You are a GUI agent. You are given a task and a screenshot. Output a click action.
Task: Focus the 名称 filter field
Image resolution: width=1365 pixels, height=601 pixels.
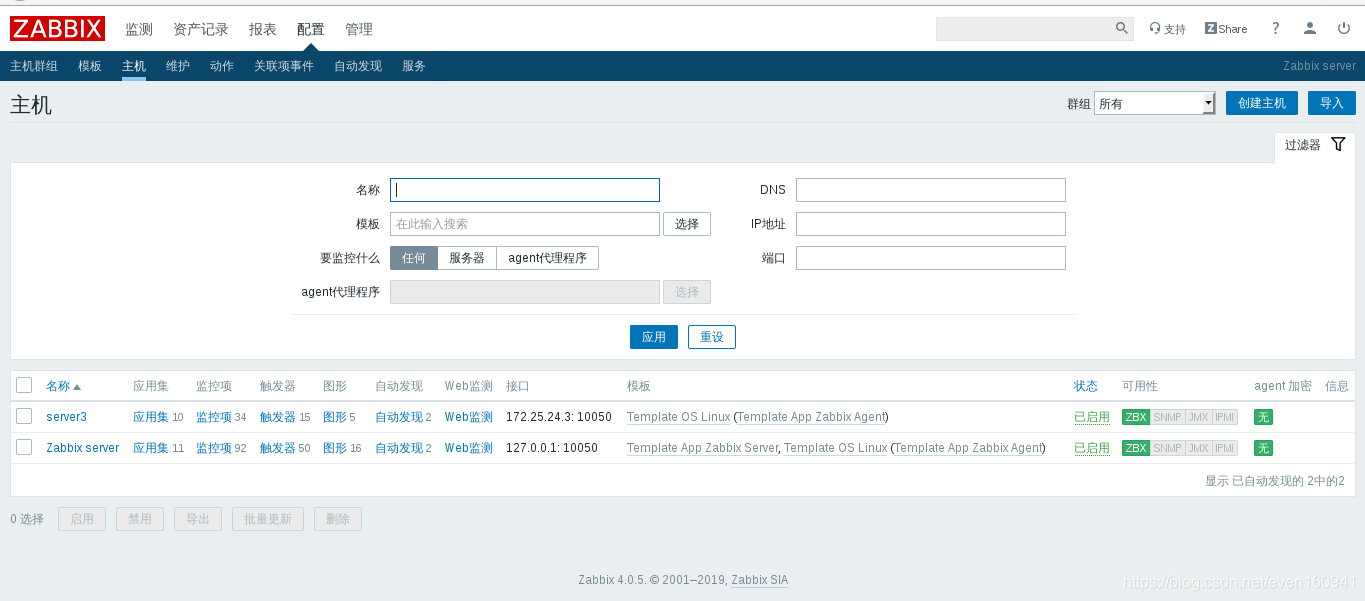(x=525, y=190)
